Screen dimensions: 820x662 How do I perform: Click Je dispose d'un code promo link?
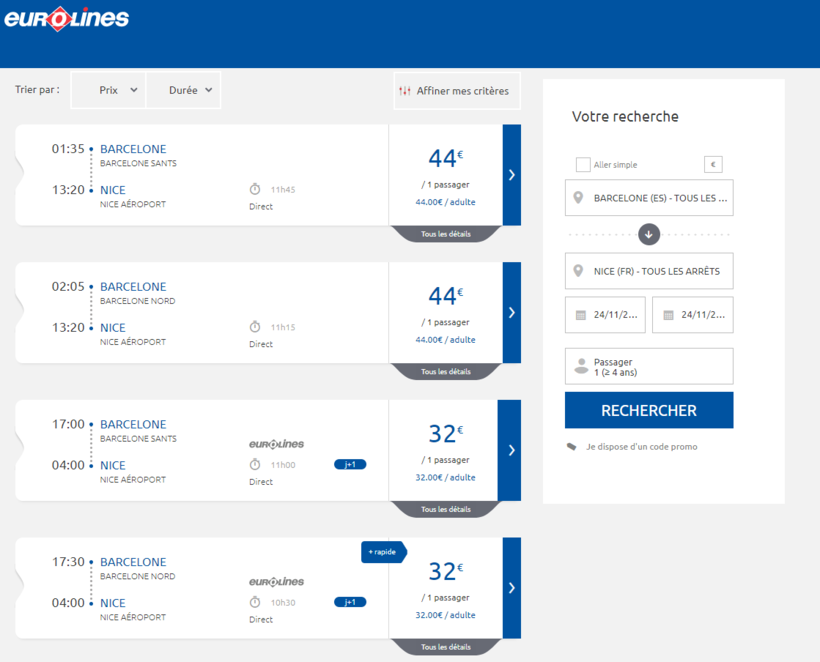(641, 447)
